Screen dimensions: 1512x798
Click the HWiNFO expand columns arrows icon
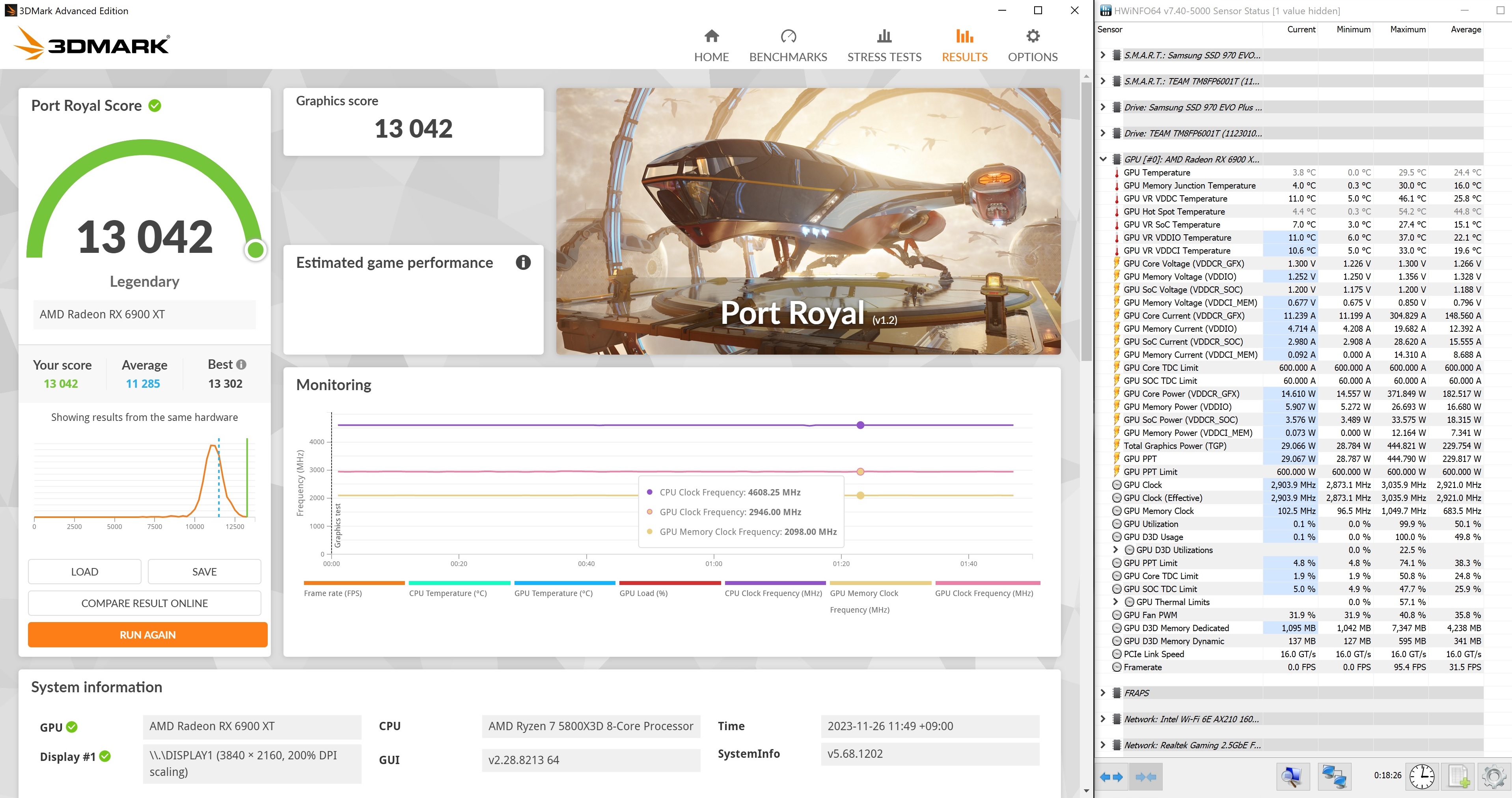point(1111,777)
